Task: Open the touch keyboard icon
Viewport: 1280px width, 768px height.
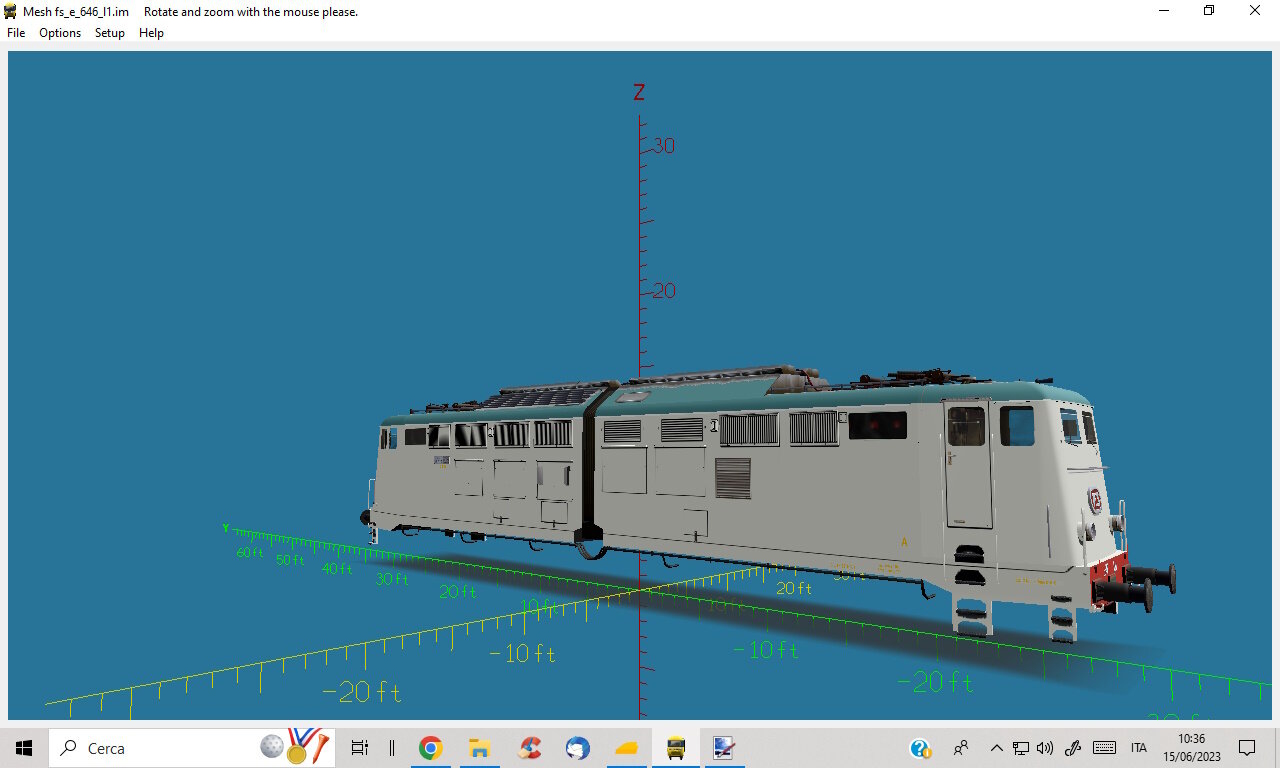Action: pos(1104,748)
